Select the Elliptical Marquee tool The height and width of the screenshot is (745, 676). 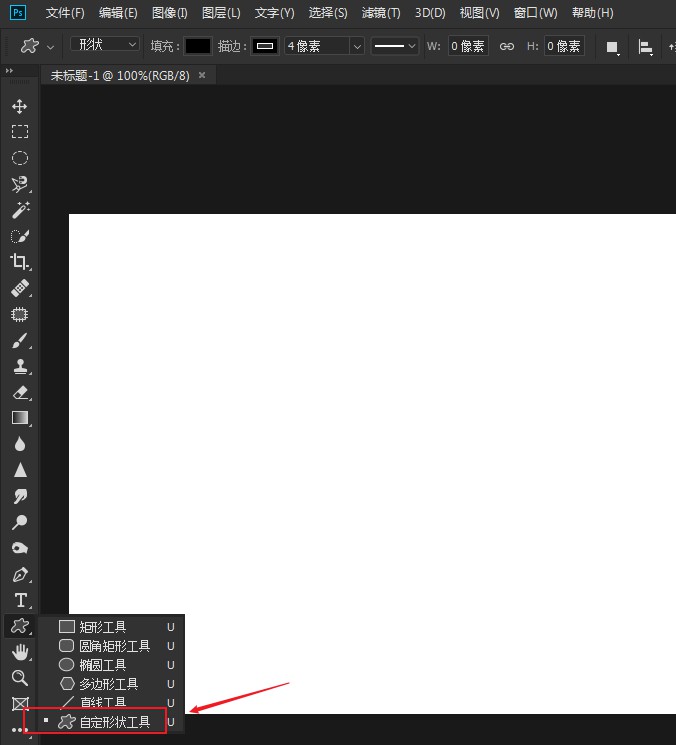tap(19, 158)
